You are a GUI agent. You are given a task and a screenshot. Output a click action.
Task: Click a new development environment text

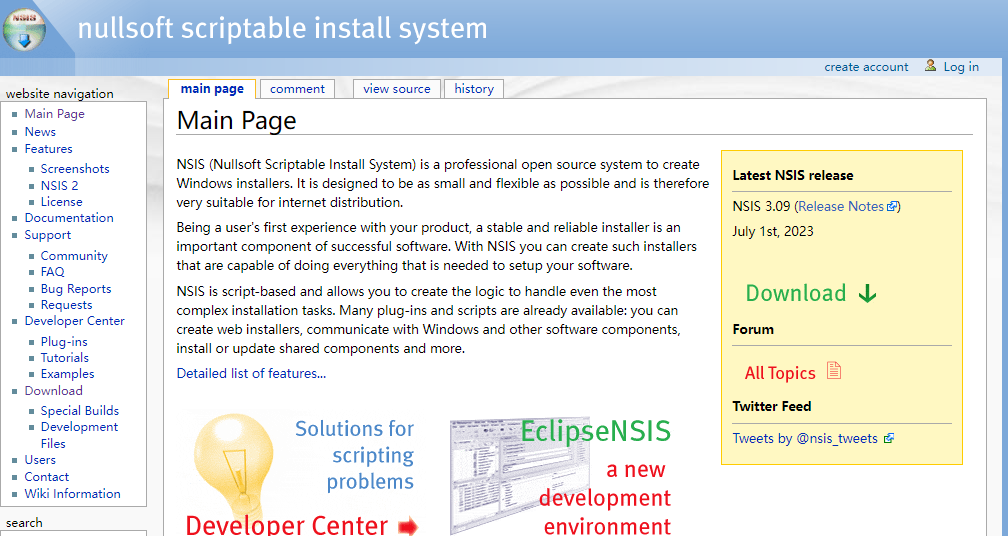pyautogui.click(x=604, y=497)
